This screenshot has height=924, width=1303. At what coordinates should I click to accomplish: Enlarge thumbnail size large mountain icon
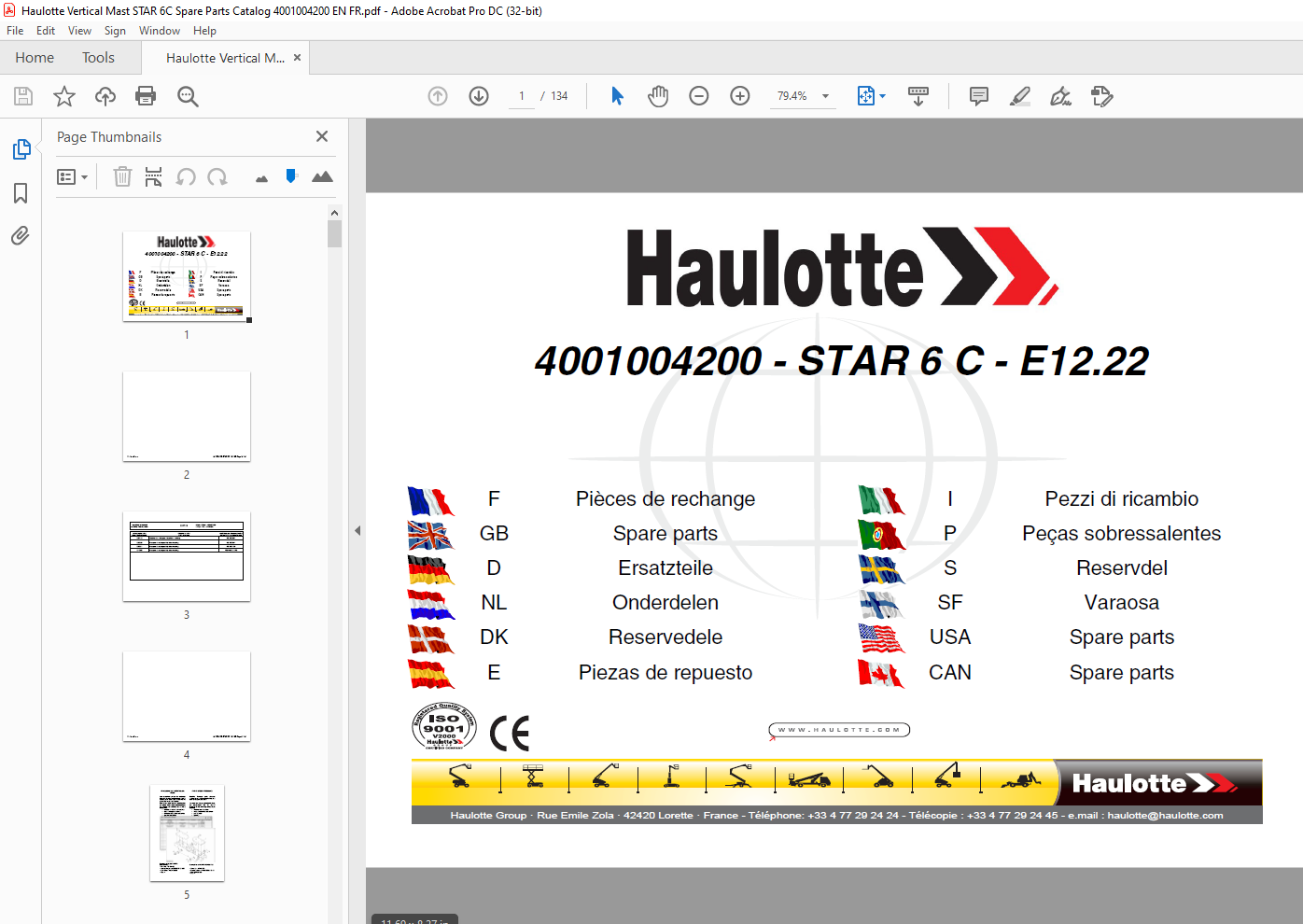pyautogui.click(x=322, y=176)
